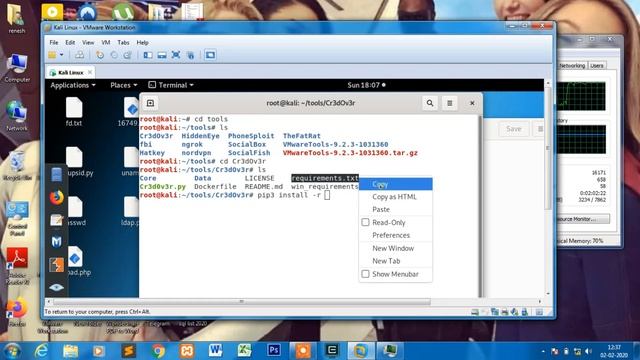Take a snapshot of the virtual machine
This screenshot has height=360, width=640.
(x=100, y=55)
